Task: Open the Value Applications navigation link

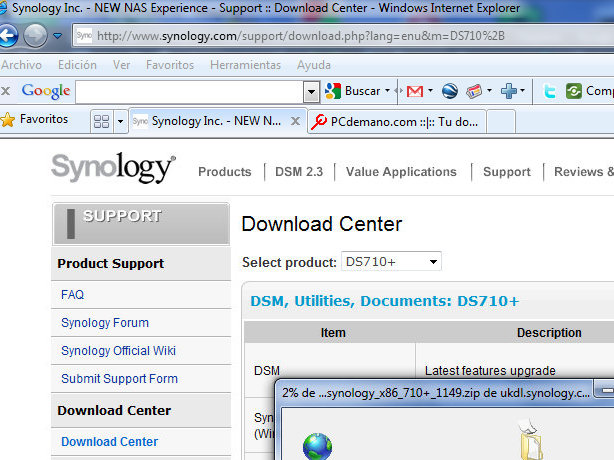Action: (x=401, y=172)
